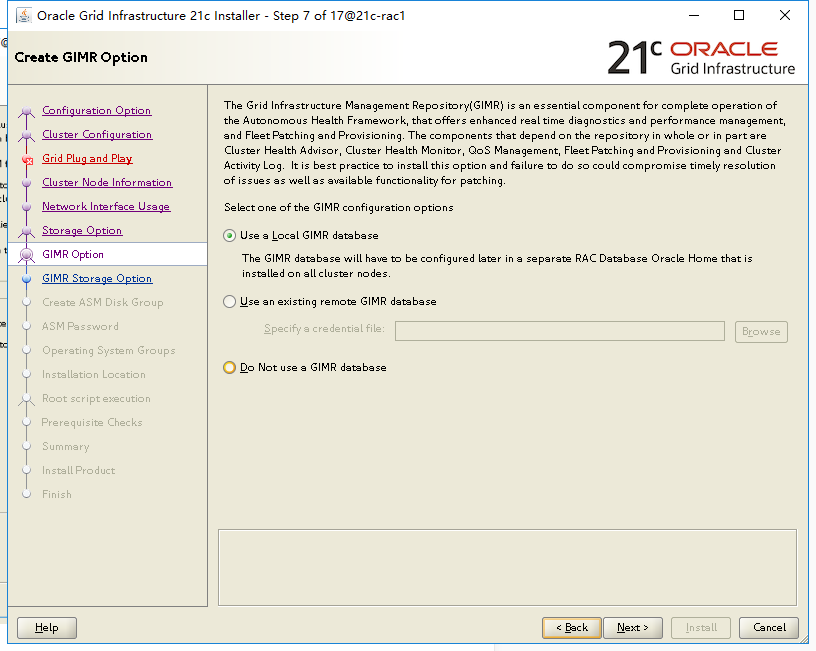Open the Grid Plug and Play step
The width and height of the screenshot is (816, 651).
(87, 158)
